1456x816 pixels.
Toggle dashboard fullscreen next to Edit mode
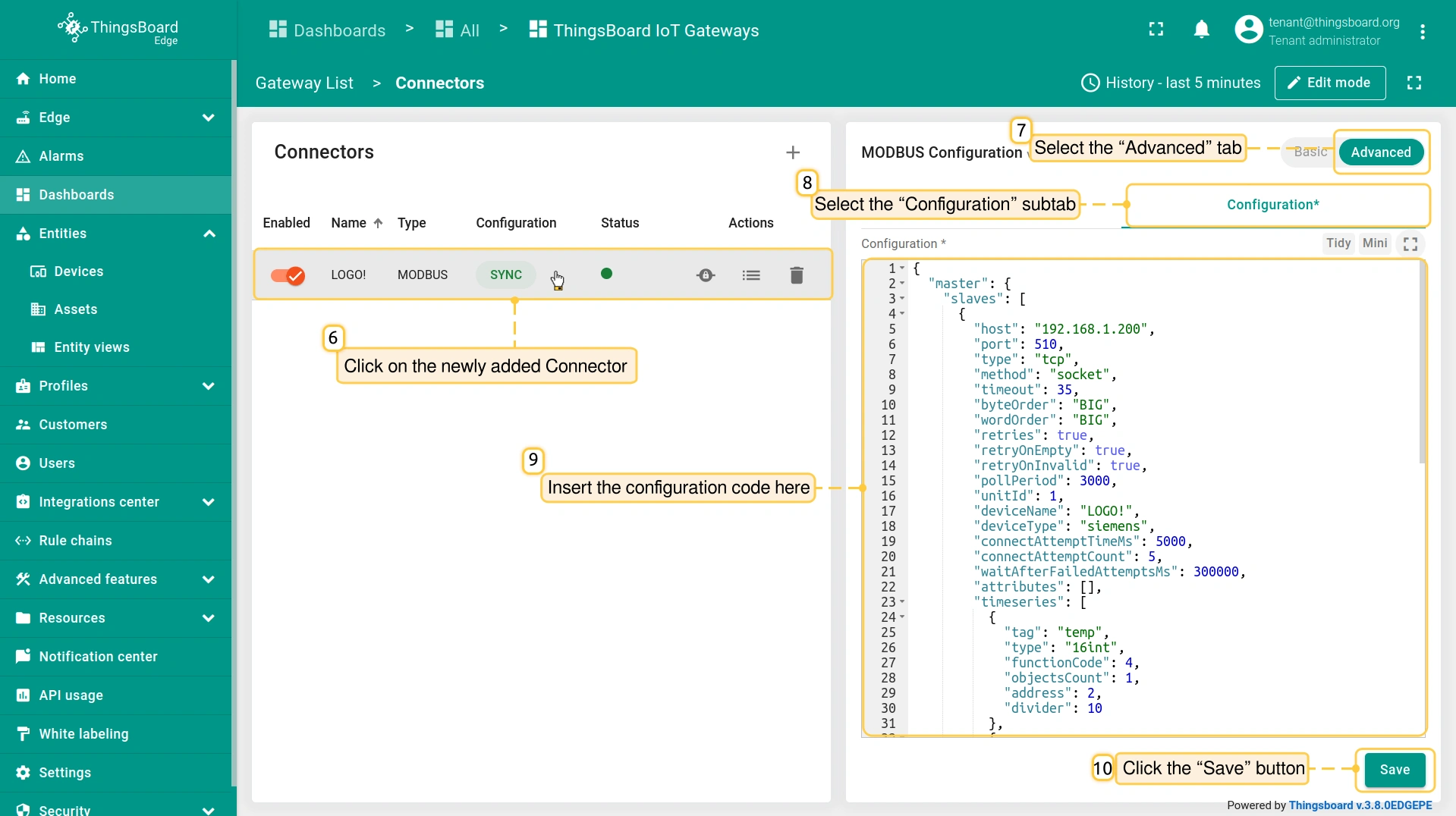pos(1414,83)
